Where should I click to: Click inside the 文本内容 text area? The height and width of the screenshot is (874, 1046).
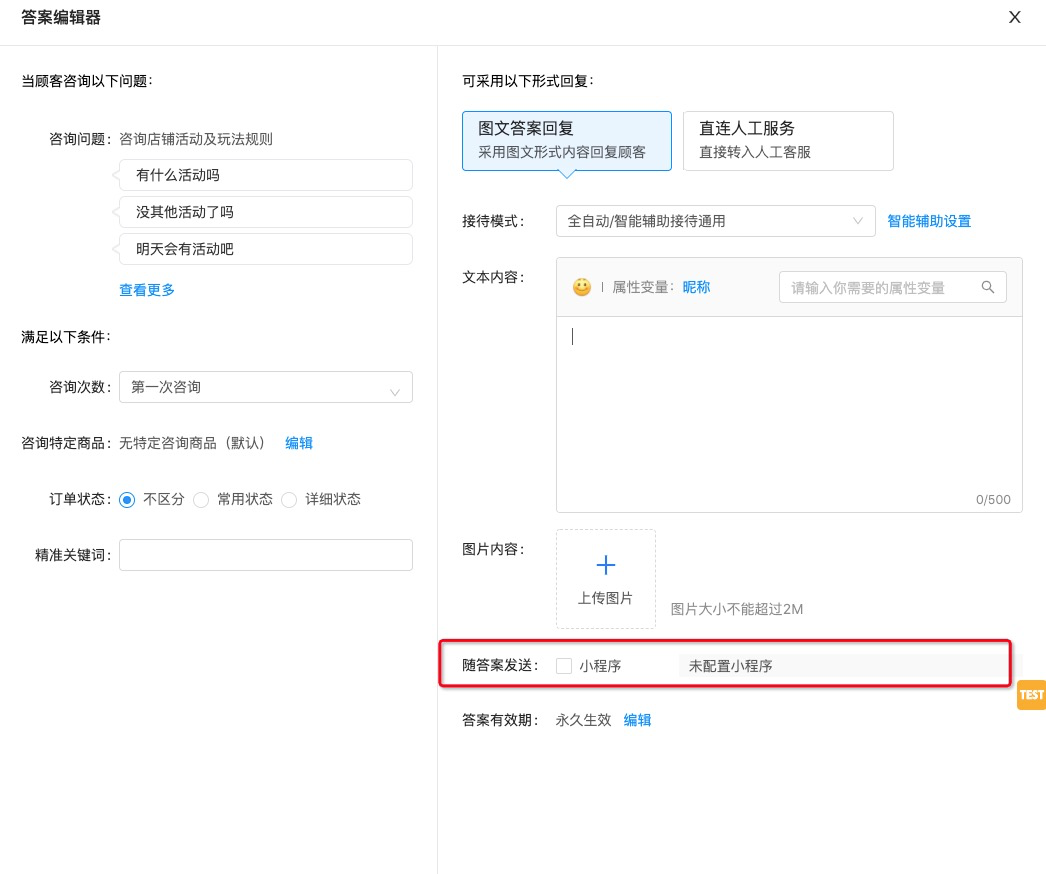tap(789, 414)
